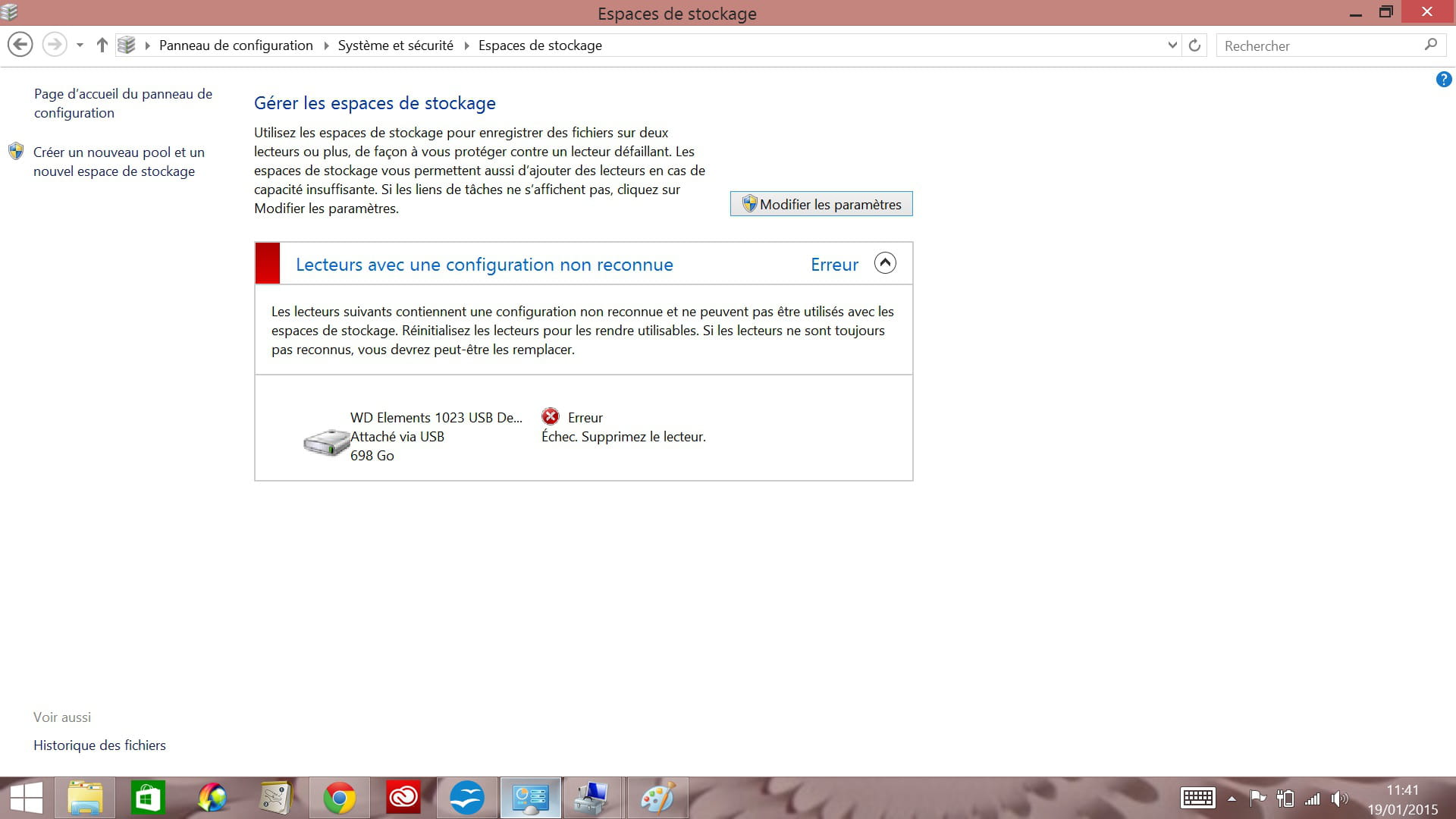1456x819 pixels.
Task: Click the Forward navigation arrow
Action: click(x=54, y=45)
